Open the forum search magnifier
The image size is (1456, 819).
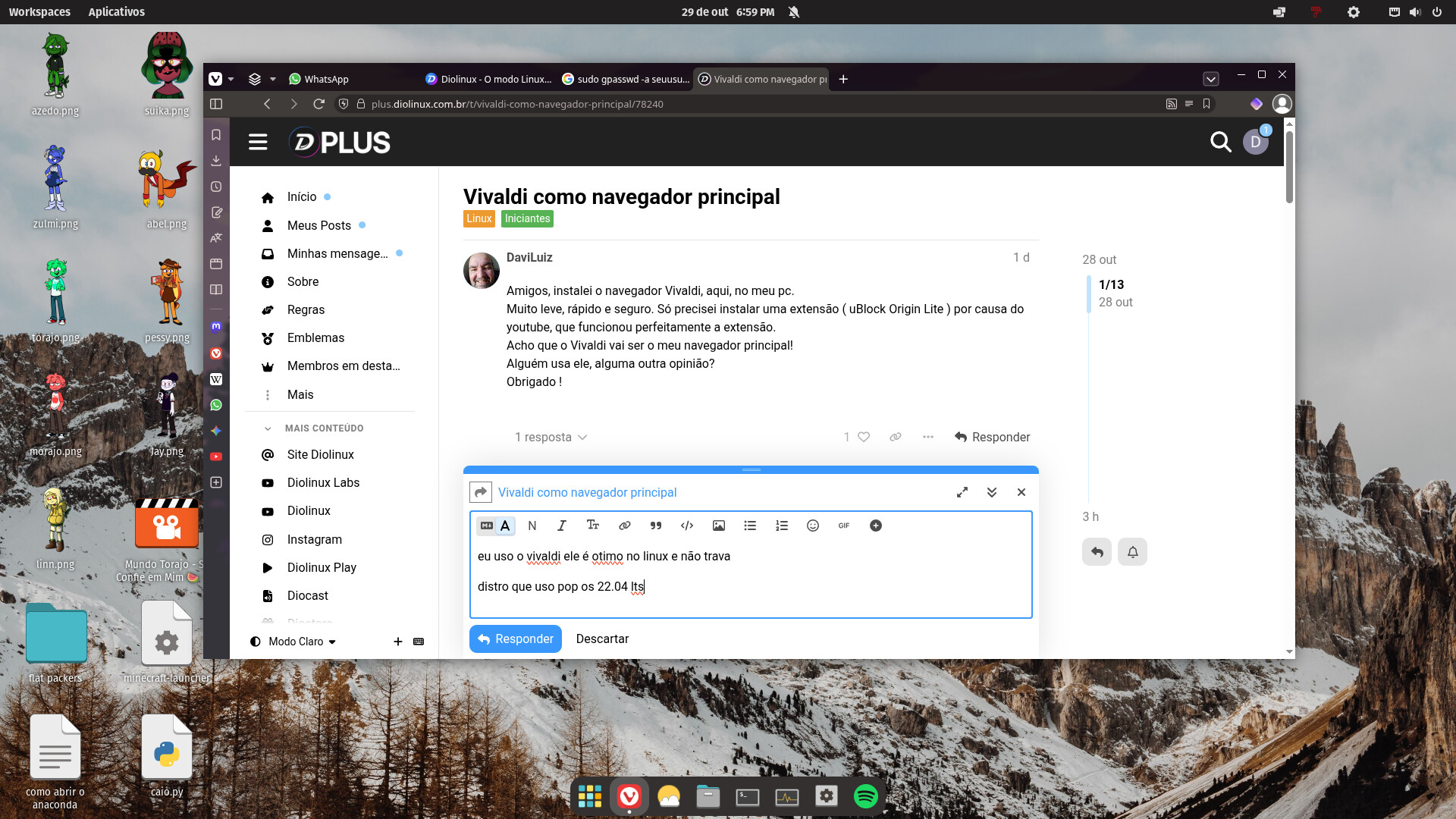click(1220, 142)
